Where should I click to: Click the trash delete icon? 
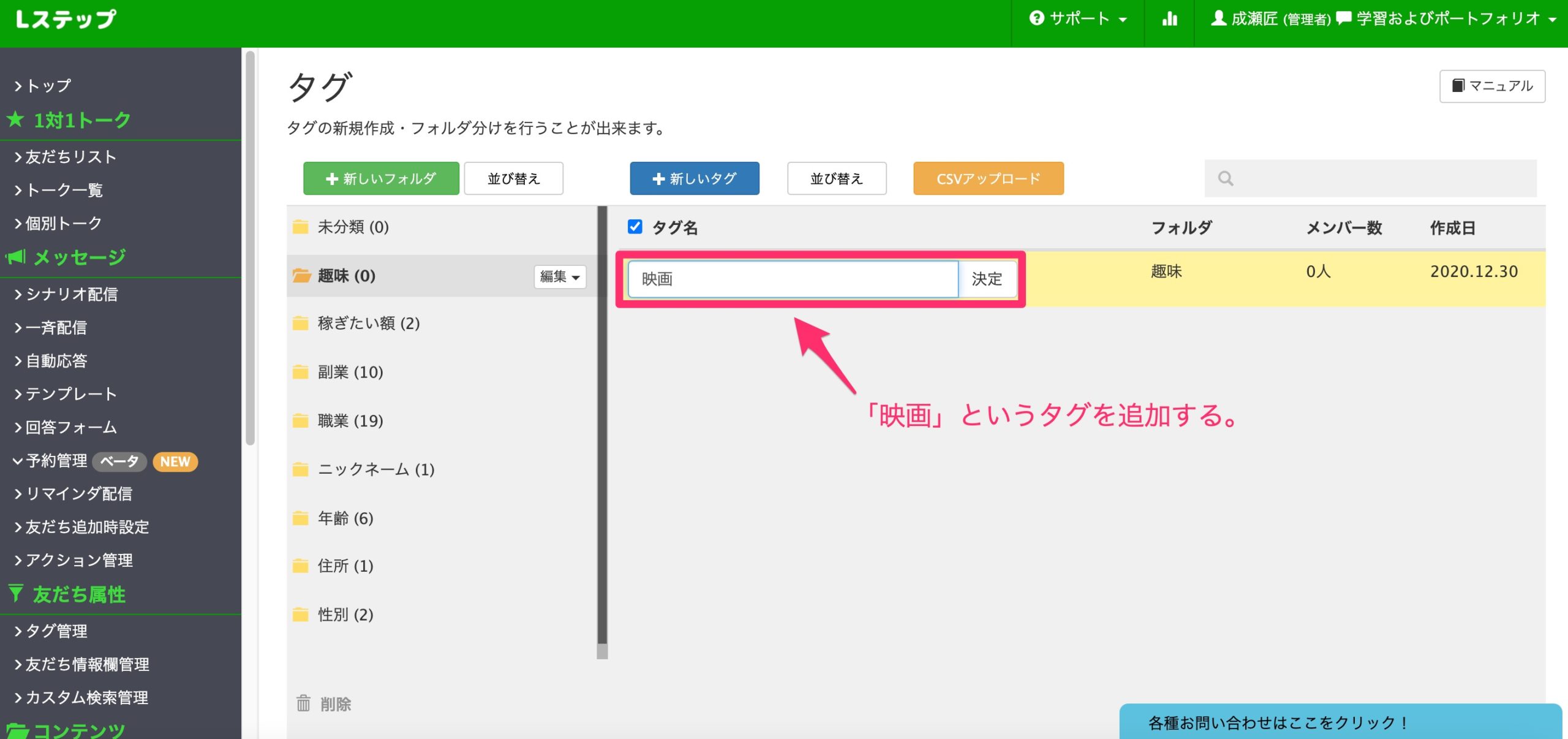(x=303, y=703)
